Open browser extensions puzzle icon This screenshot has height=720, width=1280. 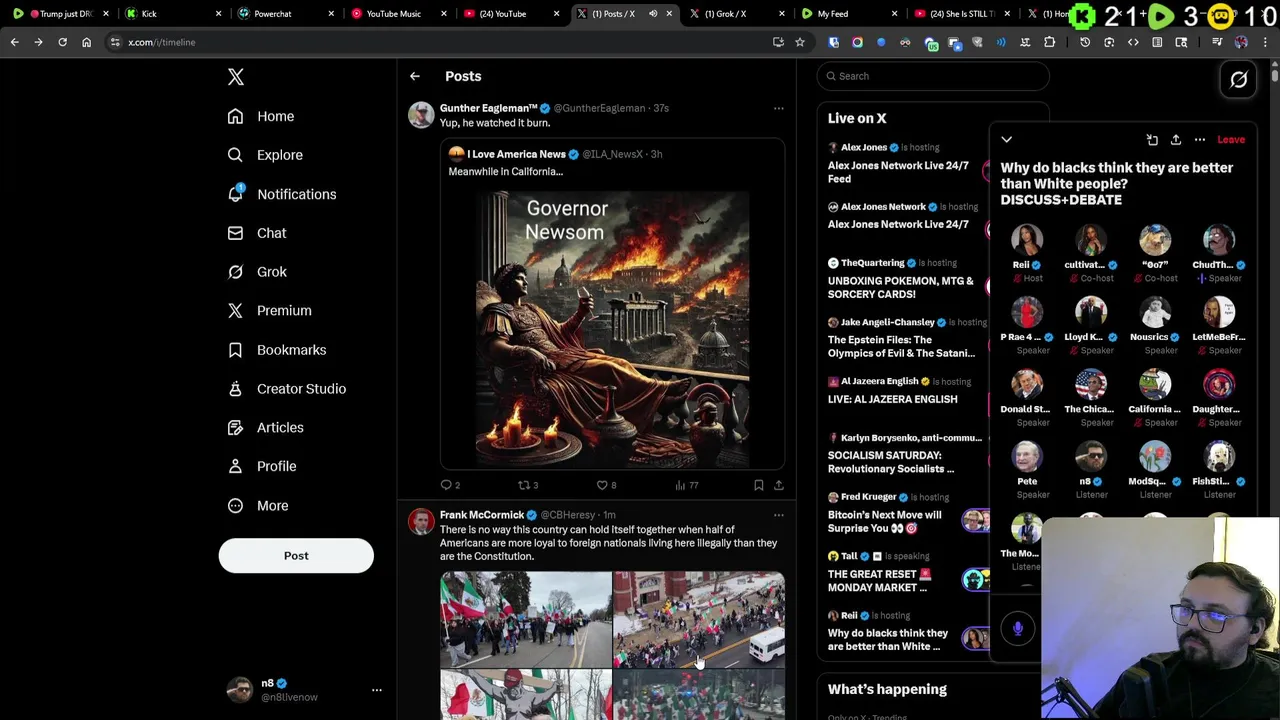[x=1049, y=42]
